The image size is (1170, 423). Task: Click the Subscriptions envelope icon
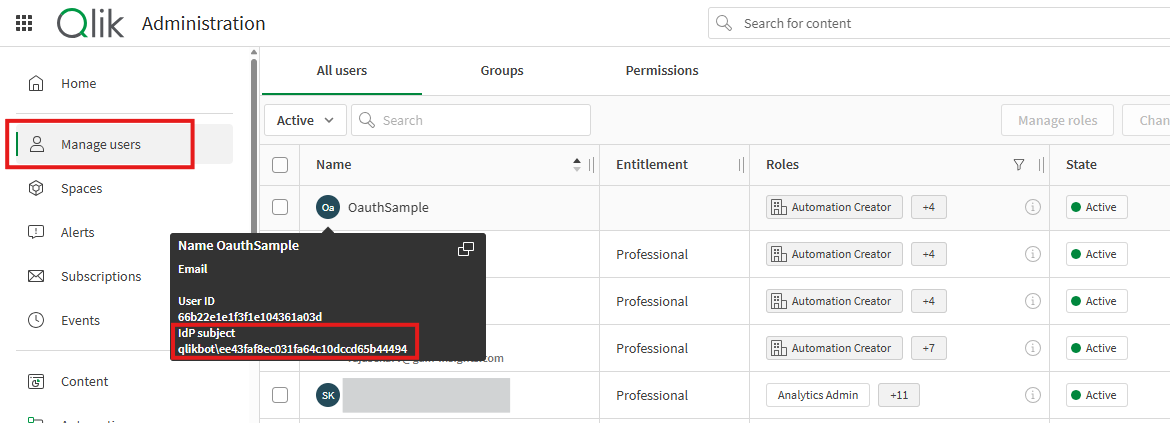(x=36, y=276)
